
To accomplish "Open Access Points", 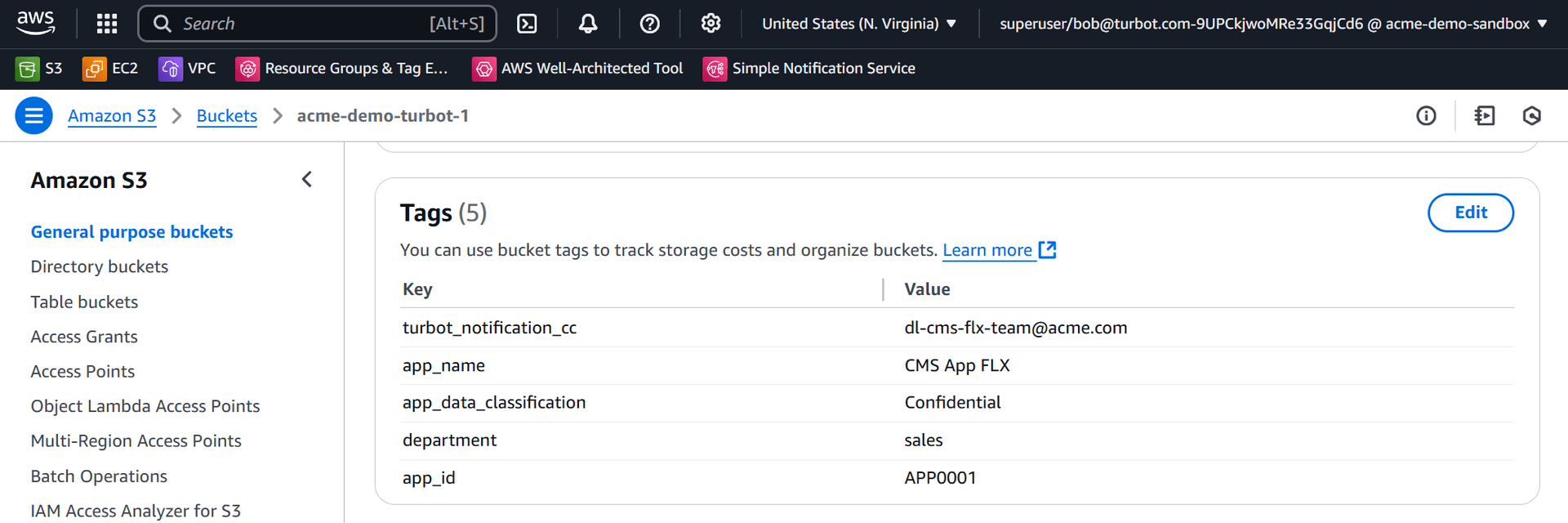I will click(x=82, y=372).
